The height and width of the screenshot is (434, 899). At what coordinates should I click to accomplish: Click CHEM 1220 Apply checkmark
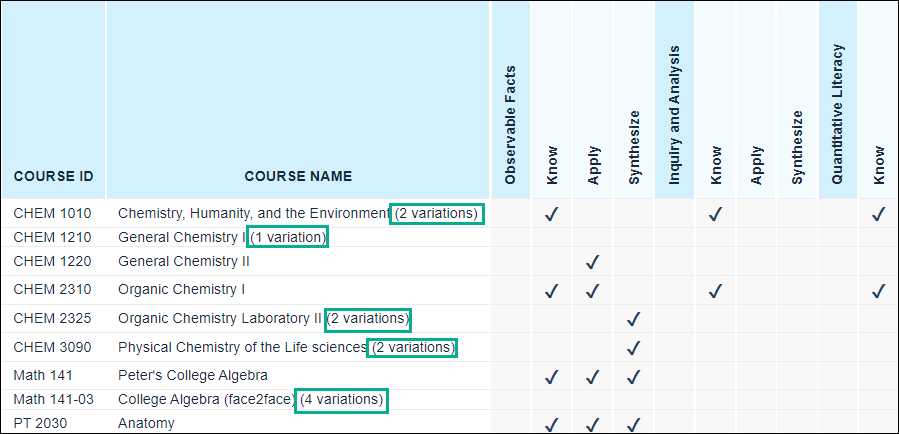592,262
